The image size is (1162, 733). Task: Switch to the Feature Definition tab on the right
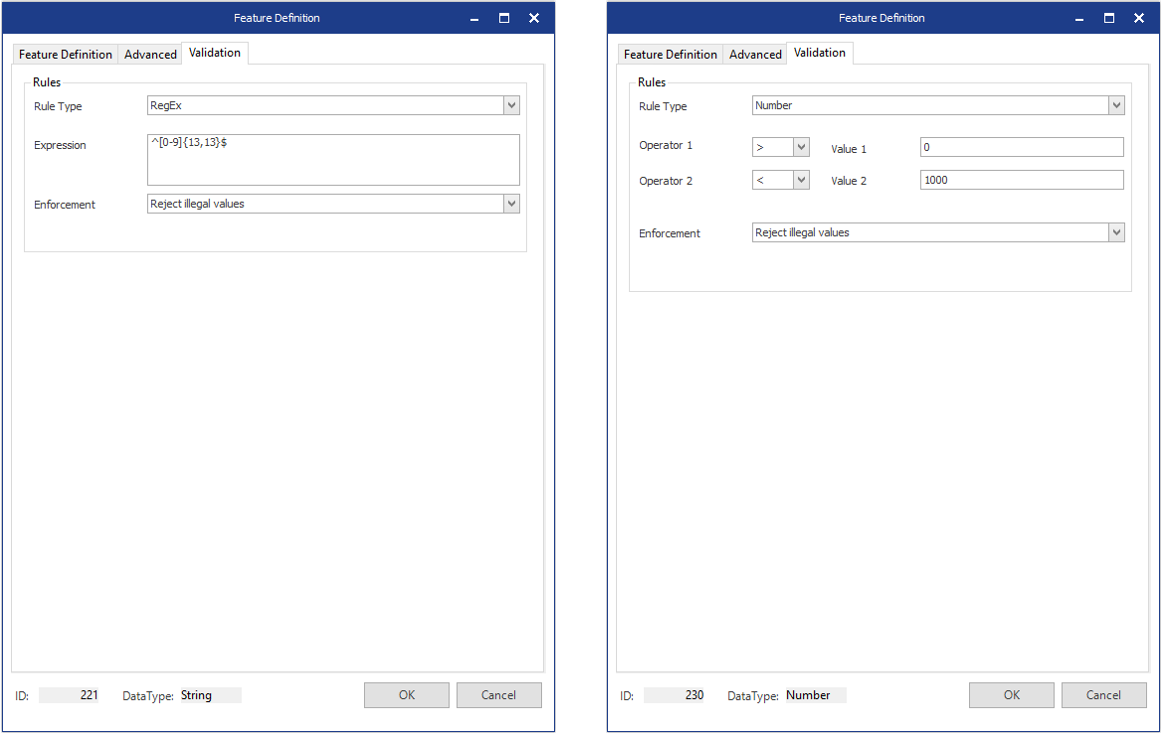(669, 54)
